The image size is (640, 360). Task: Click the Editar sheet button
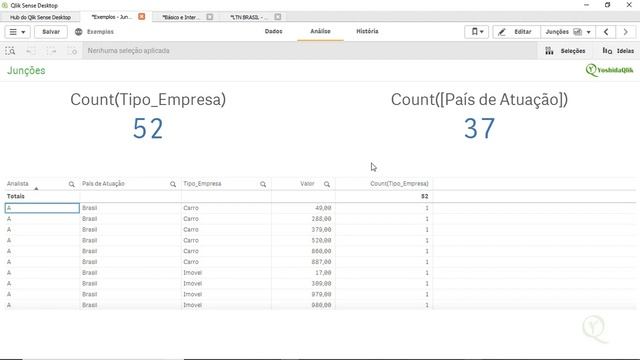click(516, 32)
